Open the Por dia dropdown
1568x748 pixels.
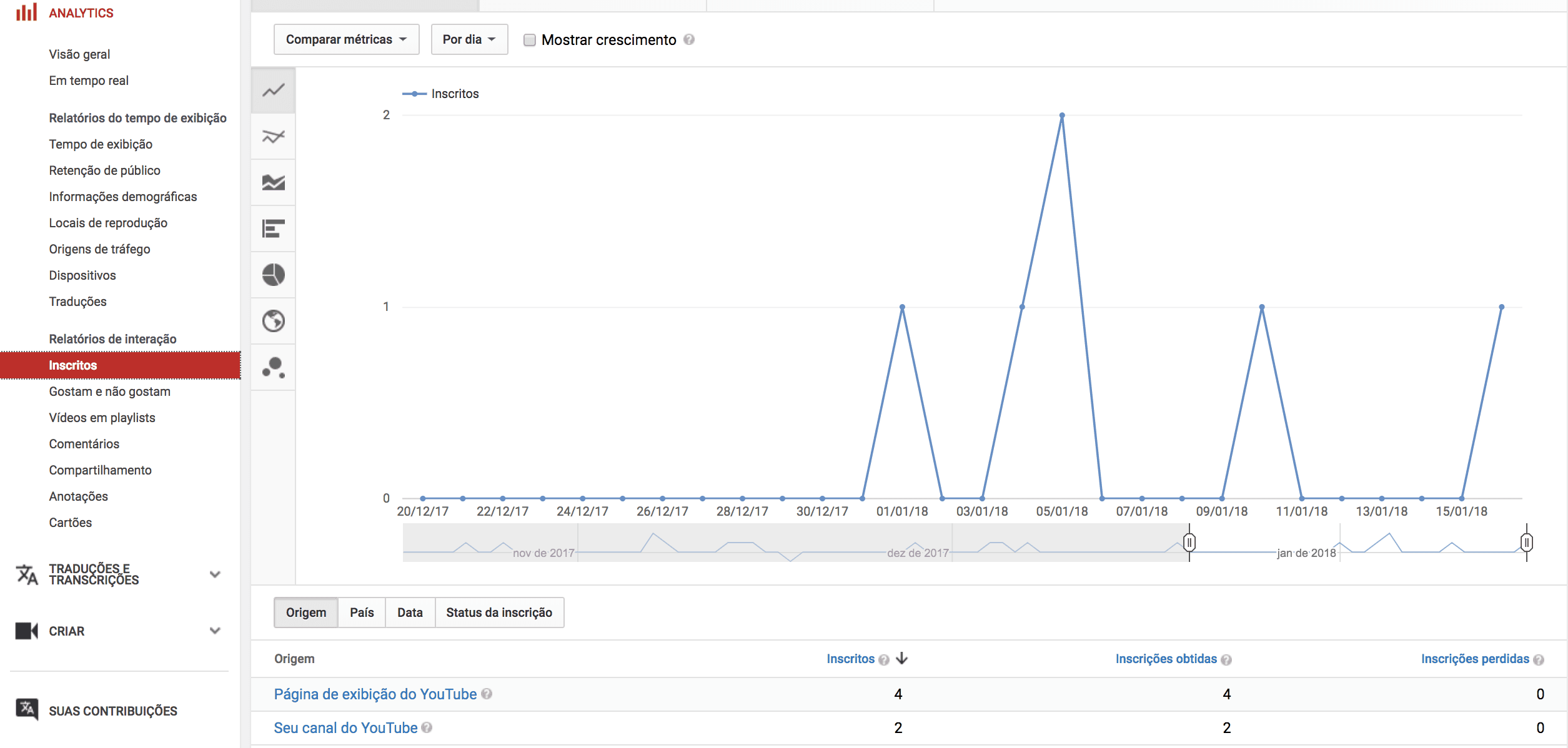469,39
